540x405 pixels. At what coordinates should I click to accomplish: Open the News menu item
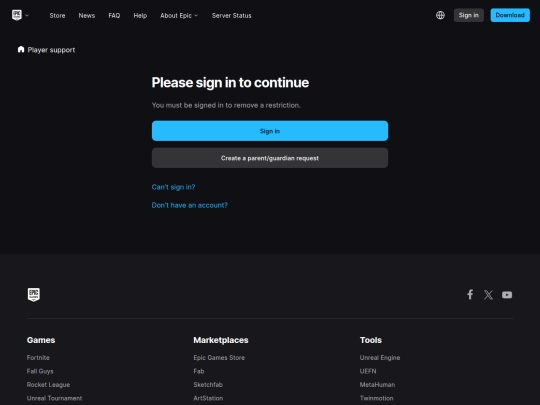coord(87,15)
